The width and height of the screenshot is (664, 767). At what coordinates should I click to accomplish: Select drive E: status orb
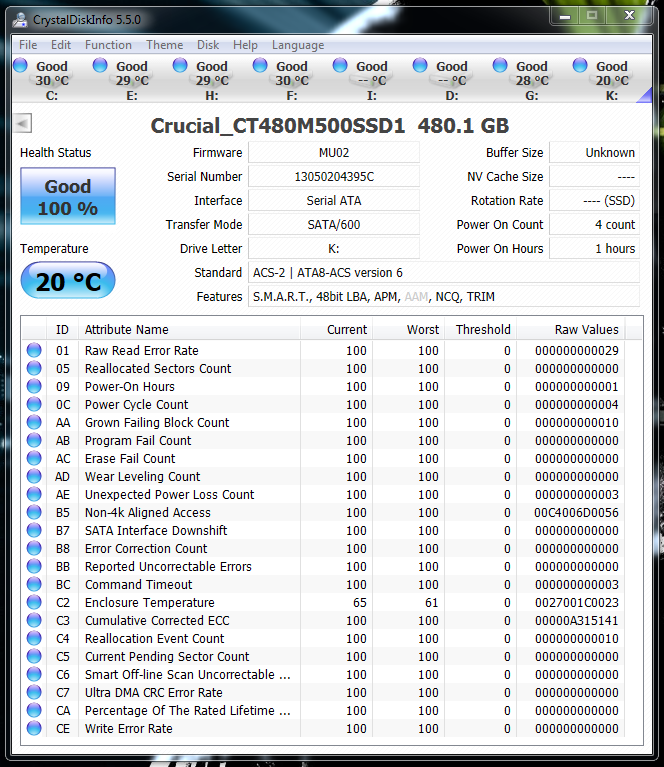point(100,66)
